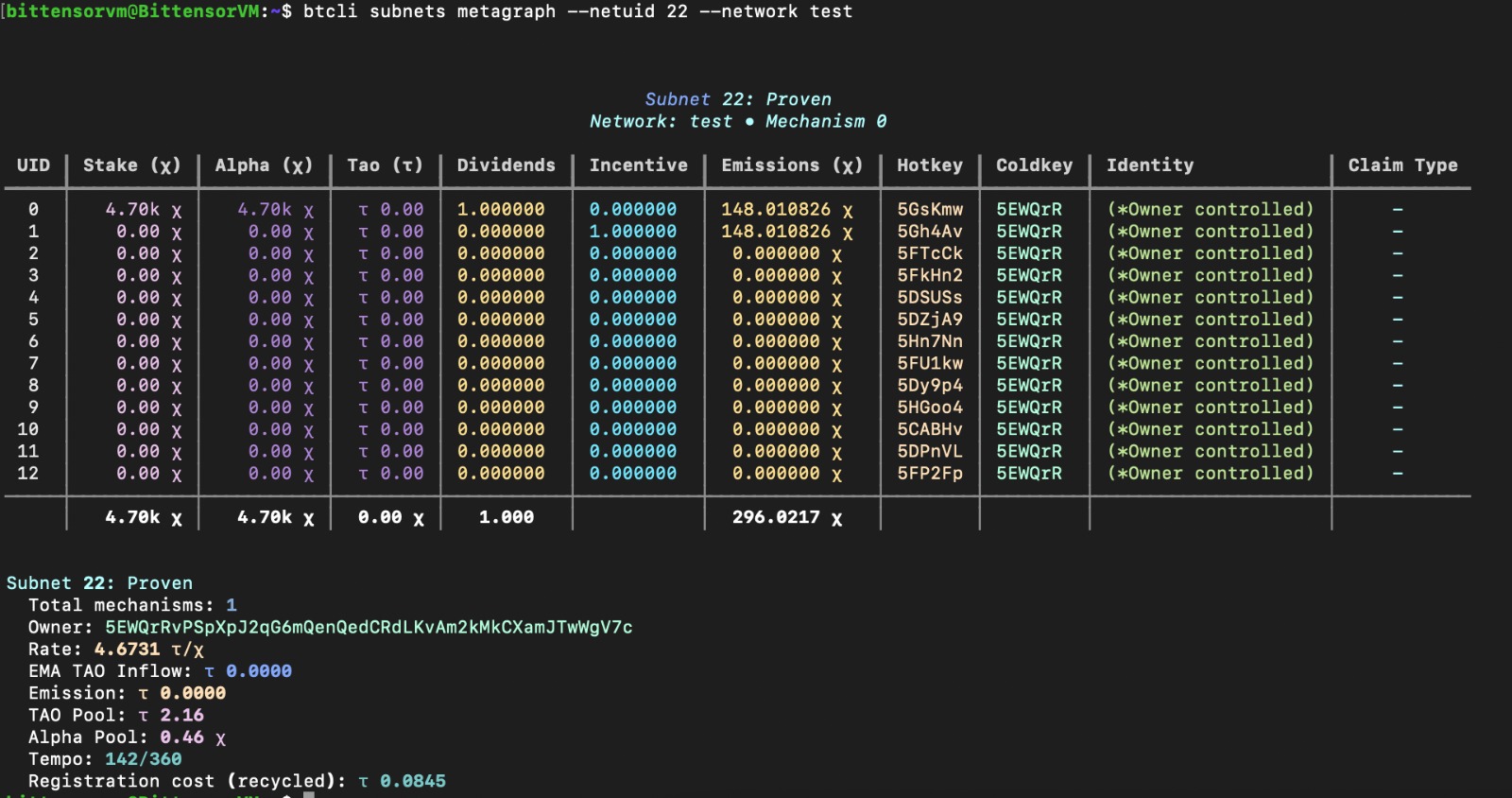Click the 1.000000 incentive value for UID 1

coord(632,231)
